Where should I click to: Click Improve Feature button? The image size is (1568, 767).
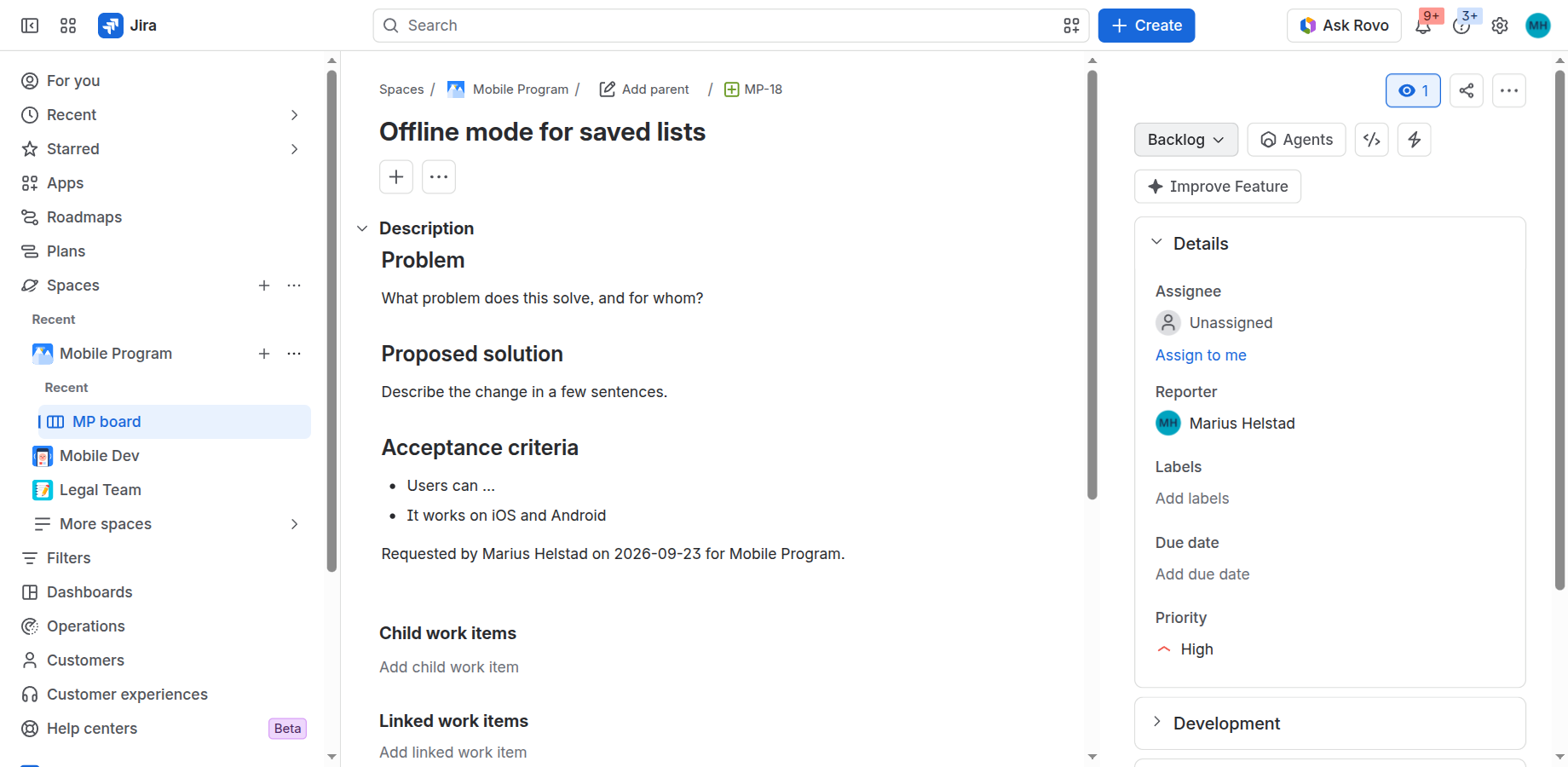1218,187
